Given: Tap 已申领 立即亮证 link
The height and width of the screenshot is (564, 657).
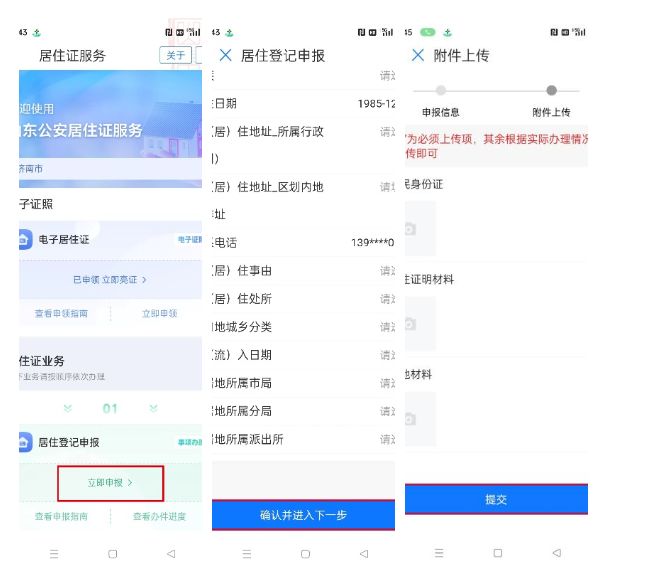Looking at the screenshot, I should (x=110, y=280).
